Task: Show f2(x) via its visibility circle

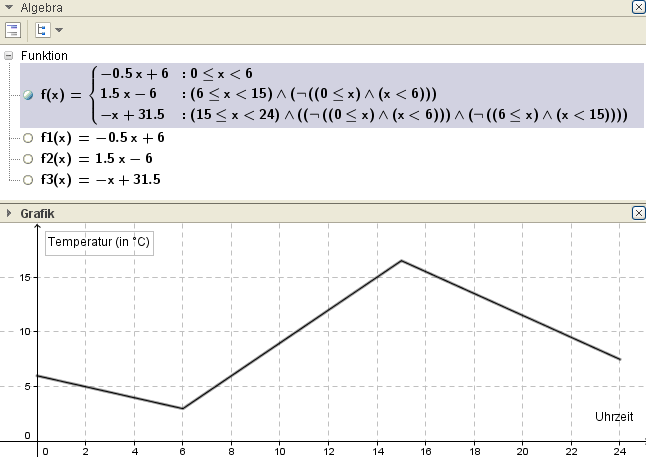Action: tap(28, 159)
